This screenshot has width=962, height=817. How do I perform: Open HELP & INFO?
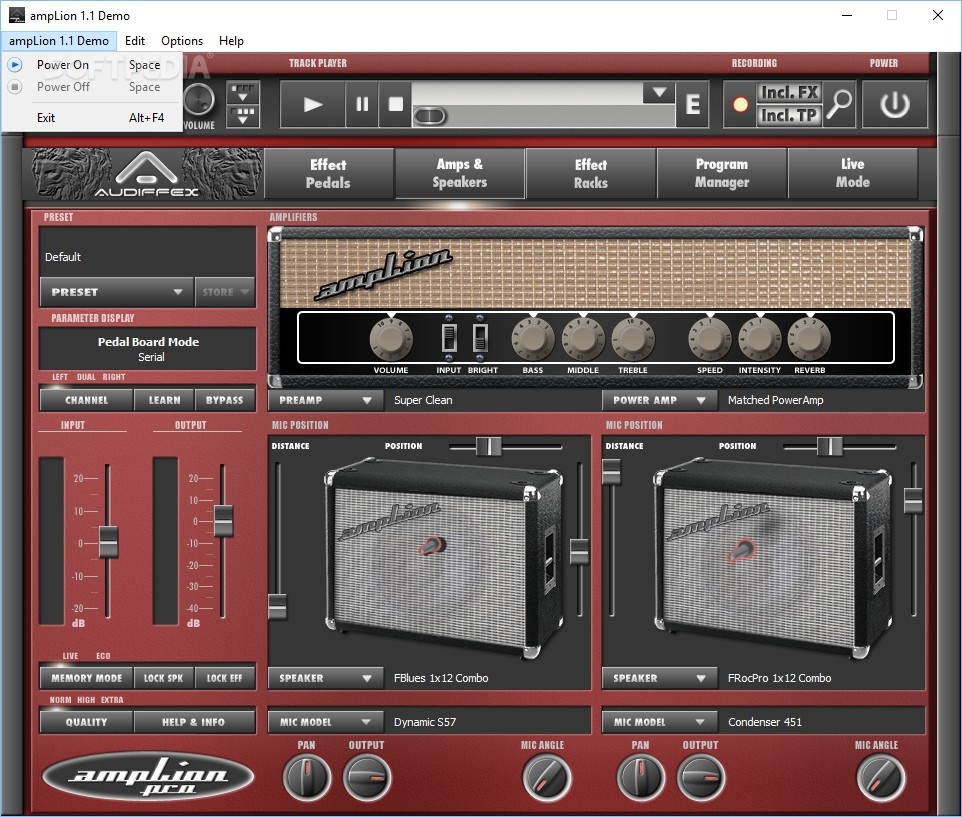tap(194, 722)
